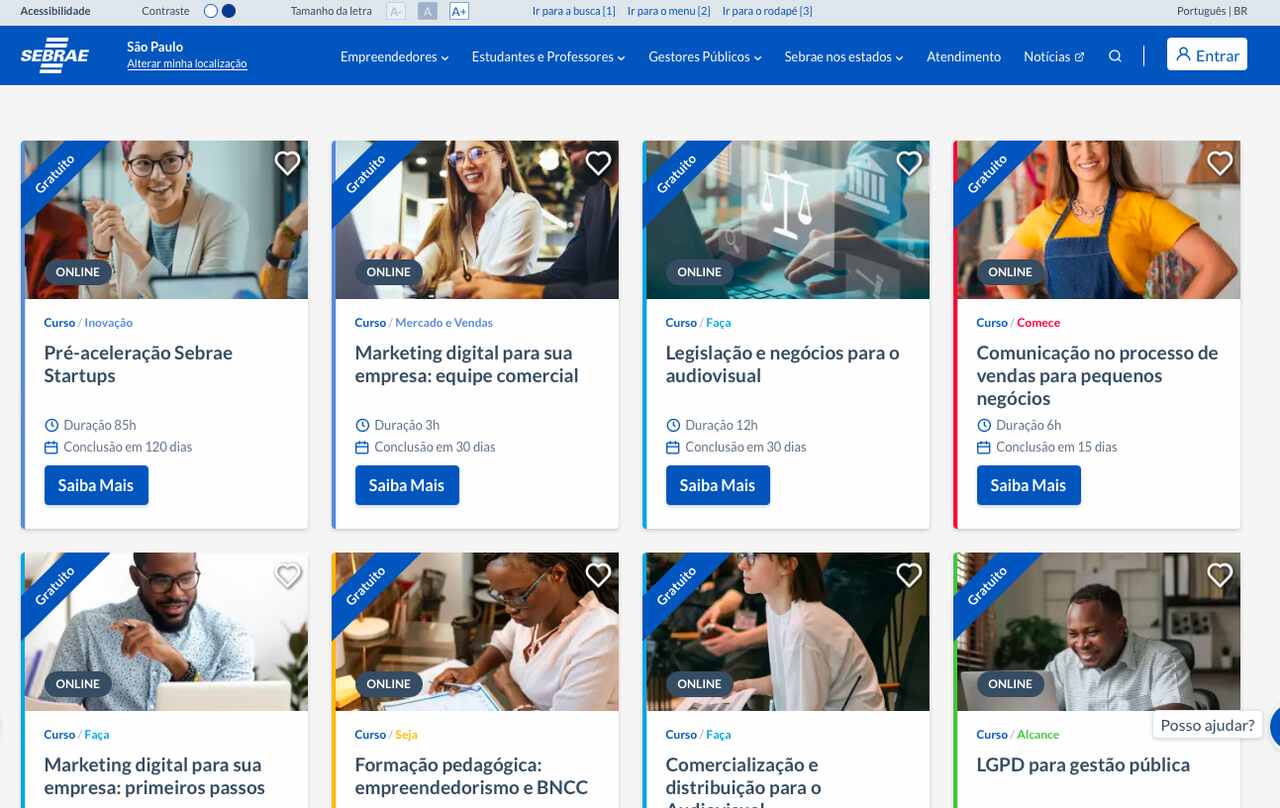Jump via Ir para a busca [1]
Image resolution: width=1280 pixels, height=808 pixels.
[574, 11]
